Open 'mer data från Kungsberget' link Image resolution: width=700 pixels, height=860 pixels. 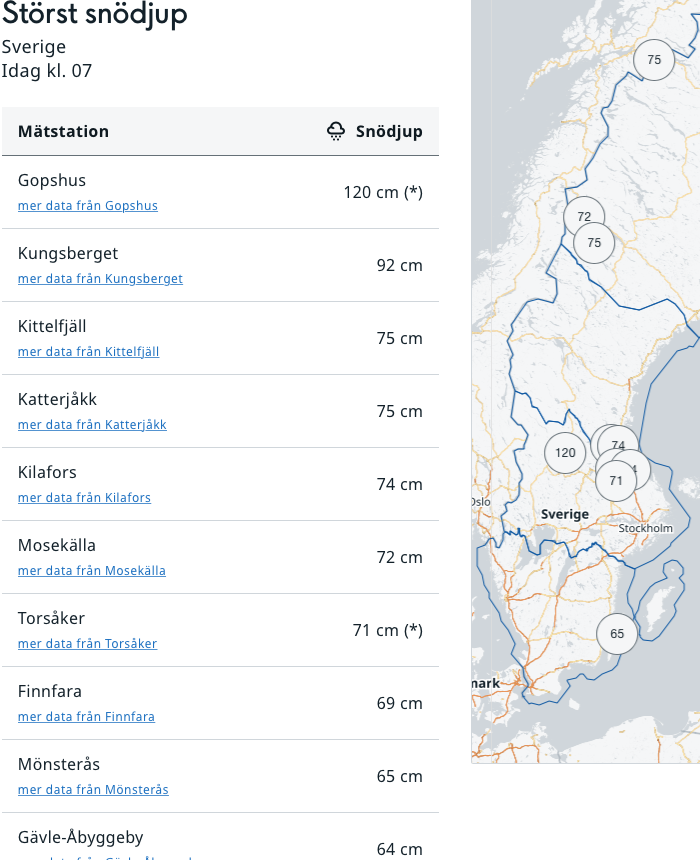pyautogui.click(x=100, y=279)
